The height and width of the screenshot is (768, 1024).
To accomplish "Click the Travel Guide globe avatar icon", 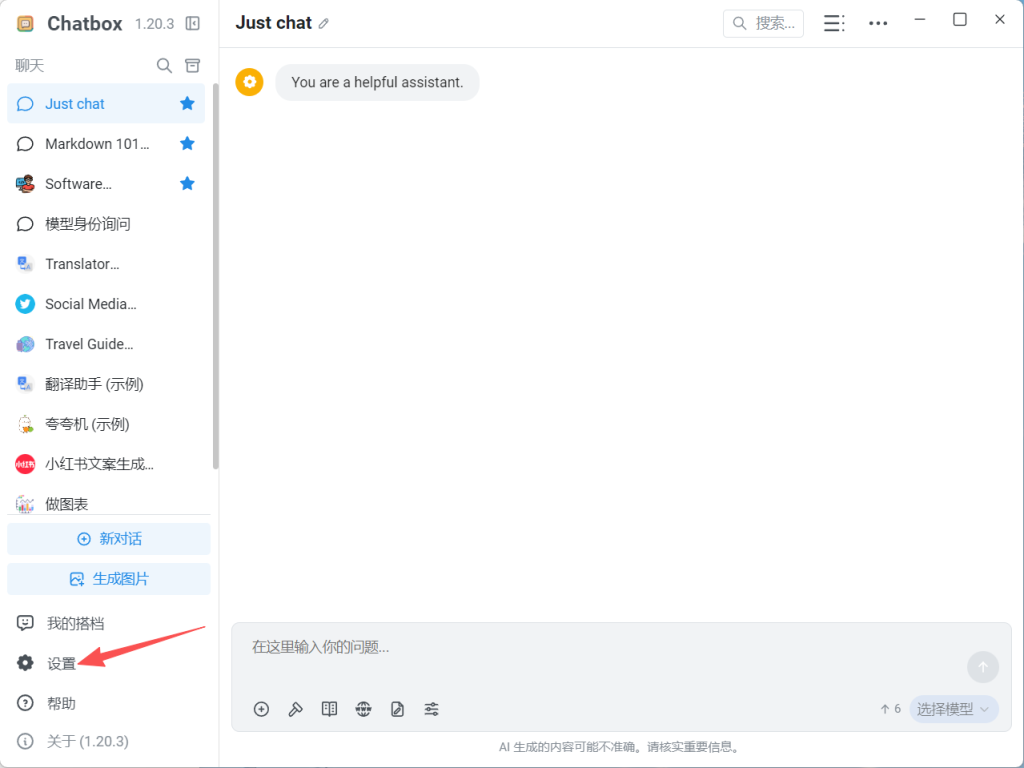I will pyautogui.click(x=25, y=344).
